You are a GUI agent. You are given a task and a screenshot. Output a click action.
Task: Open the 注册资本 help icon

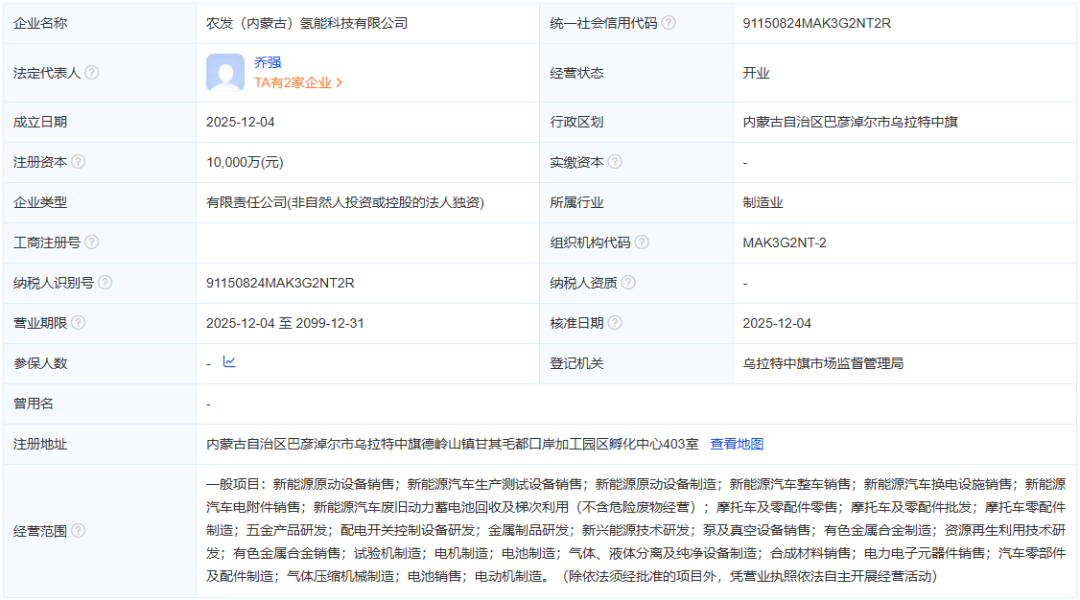point(79,162)
